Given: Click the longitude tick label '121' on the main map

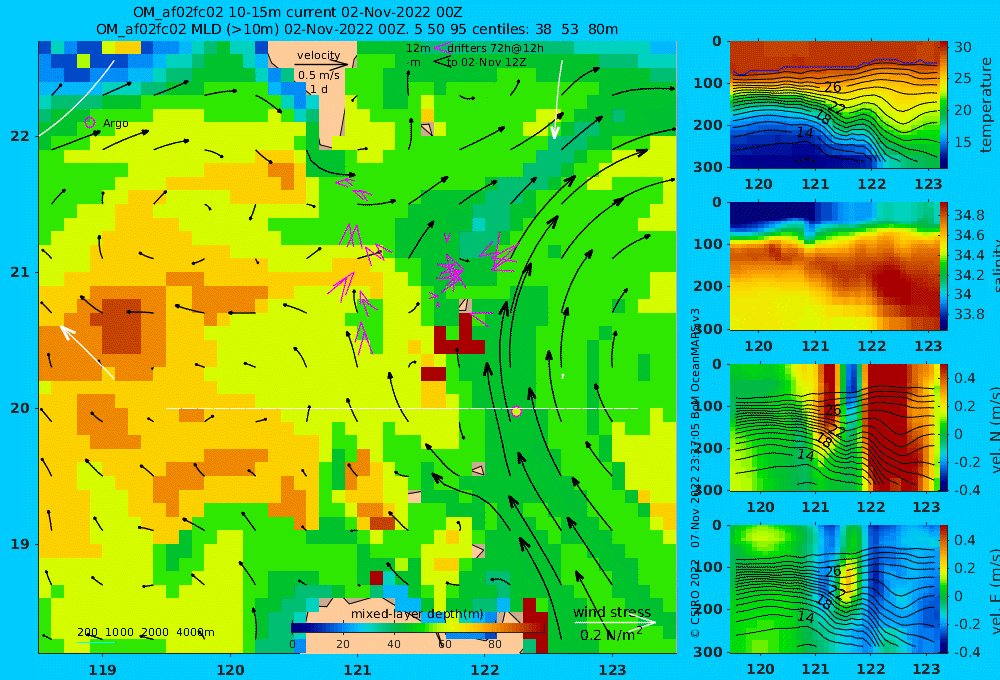Looking at the screenshot, I should coord(357,670).
